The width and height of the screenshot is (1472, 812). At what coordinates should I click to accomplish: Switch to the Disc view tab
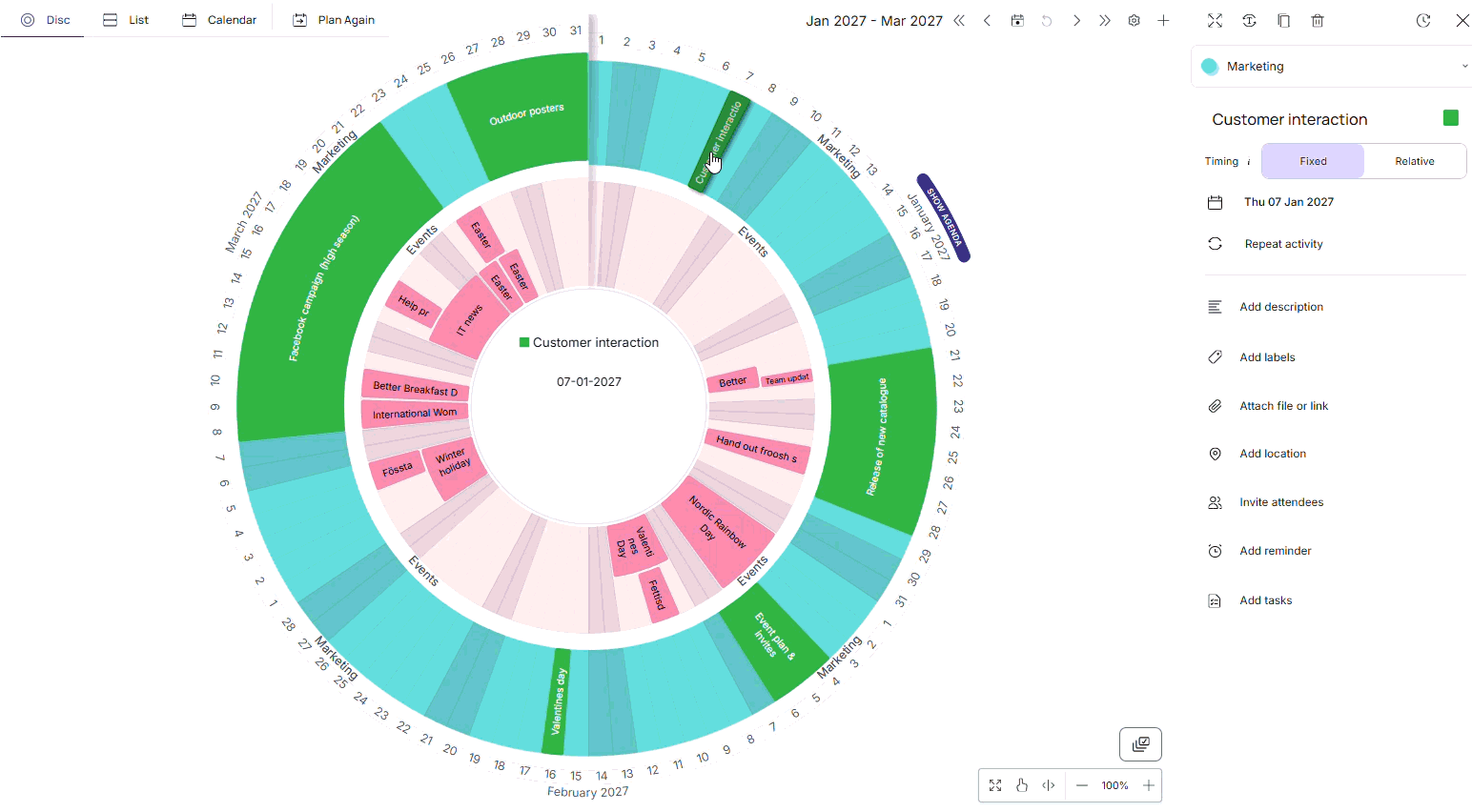tap(46, 20)
